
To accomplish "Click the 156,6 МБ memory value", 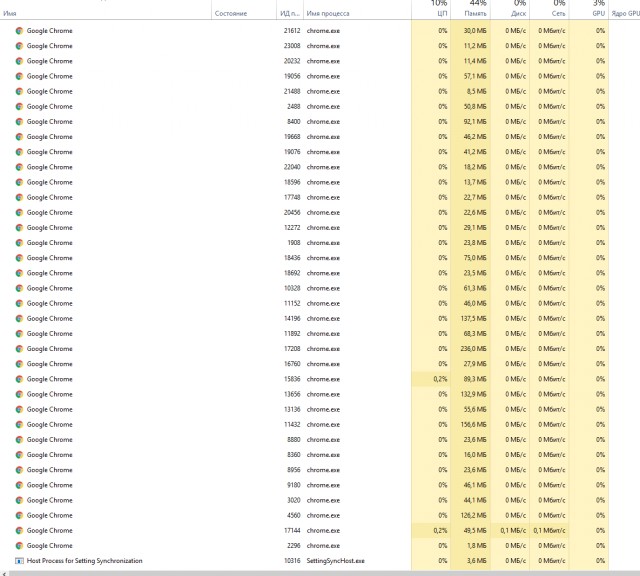I will pos(473,425).
